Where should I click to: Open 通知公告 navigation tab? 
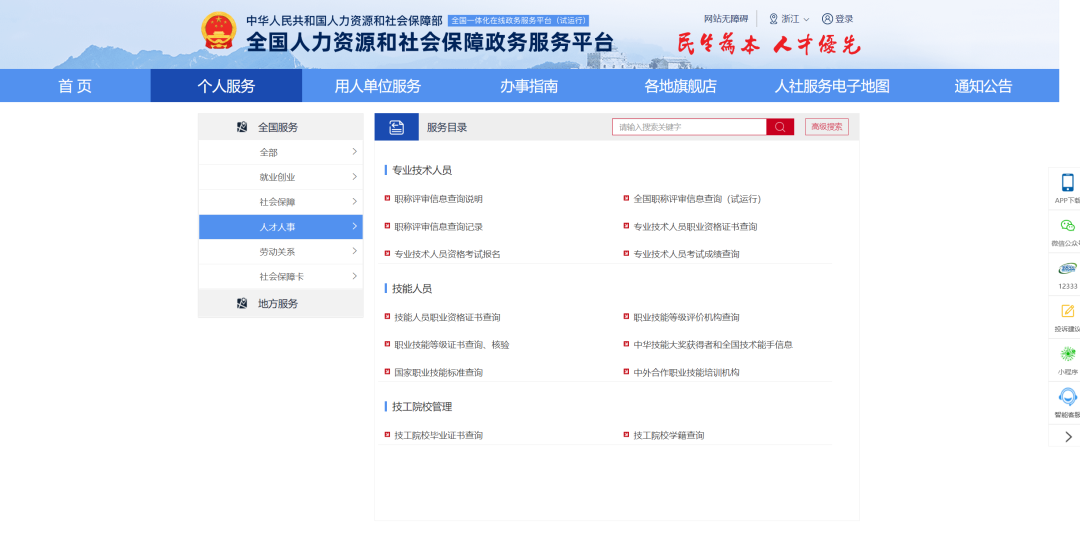click(x=984, y=85)
